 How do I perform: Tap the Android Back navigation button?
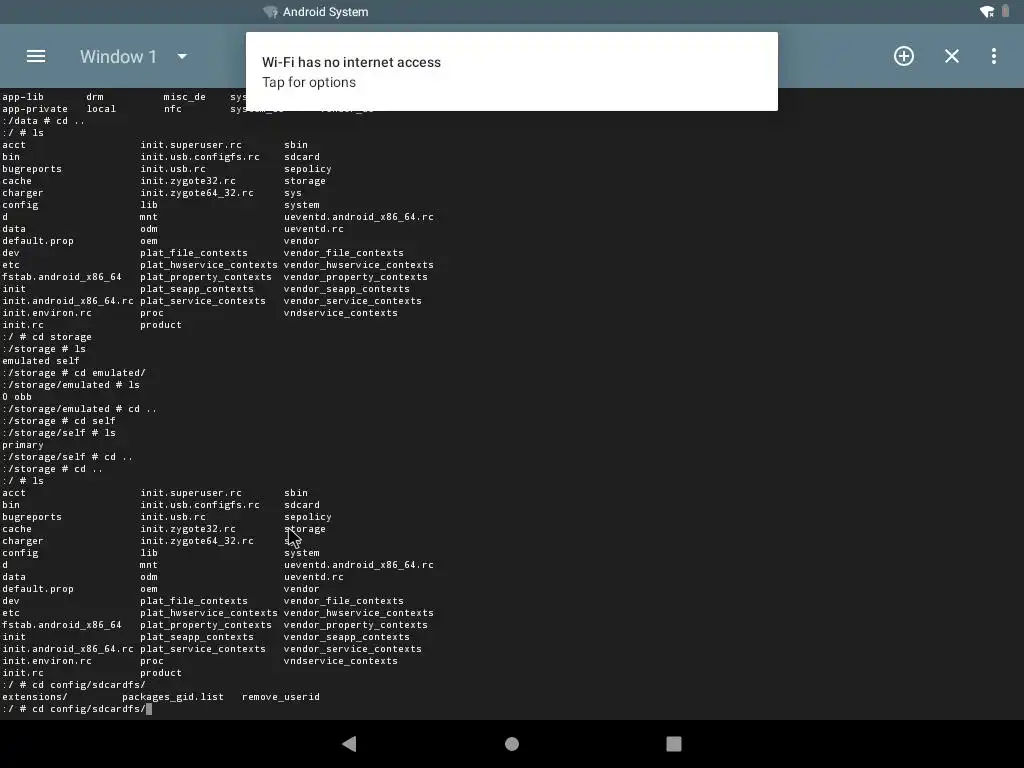[x=349, y=744]
